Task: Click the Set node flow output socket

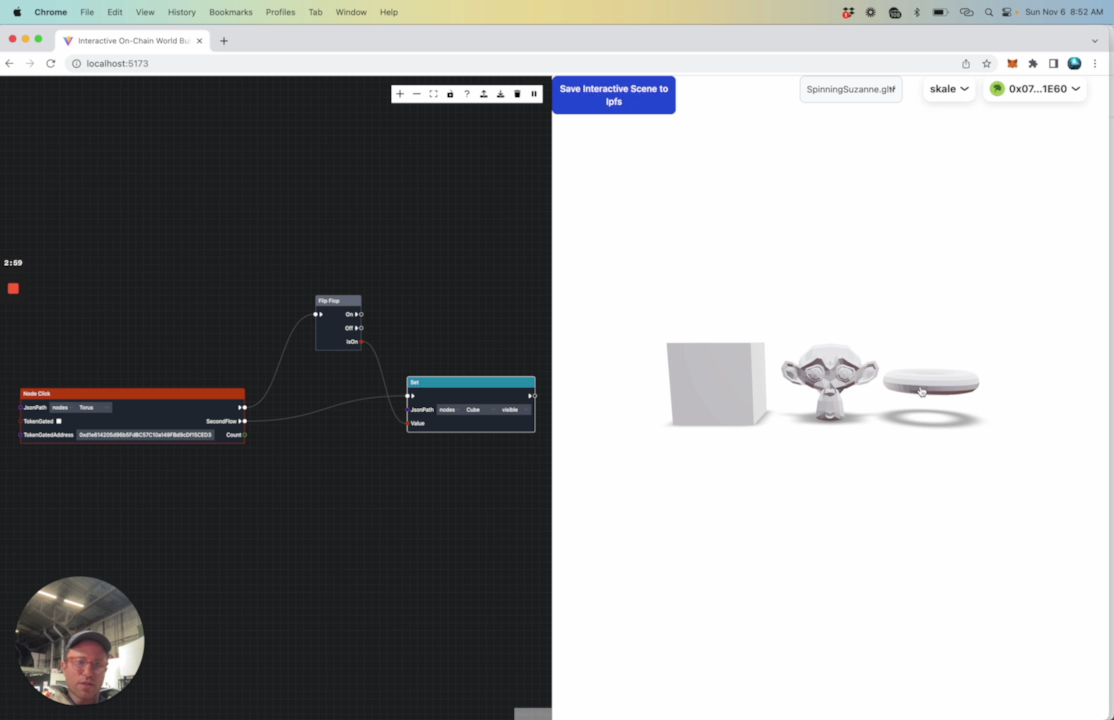Action: click(x=535, y=396)
